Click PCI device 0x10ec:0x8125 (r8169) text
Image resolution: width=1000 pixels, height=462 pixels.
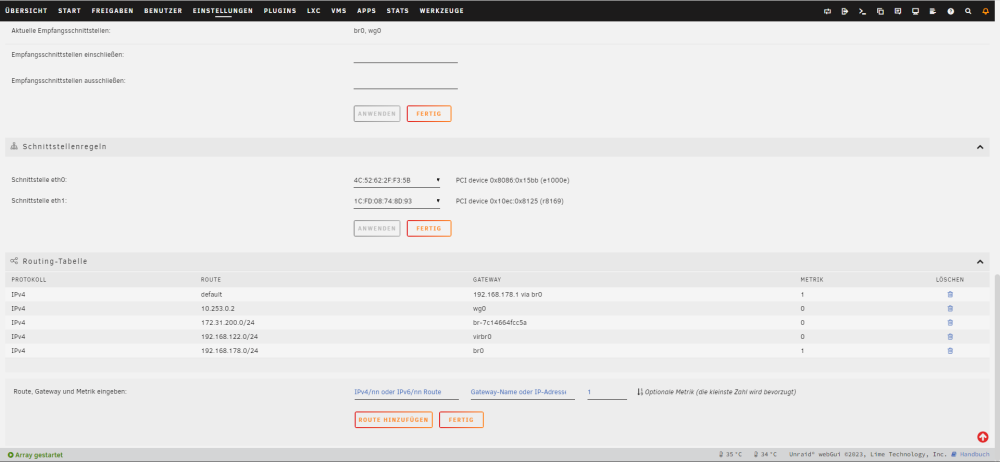click(x=510, y=201)
